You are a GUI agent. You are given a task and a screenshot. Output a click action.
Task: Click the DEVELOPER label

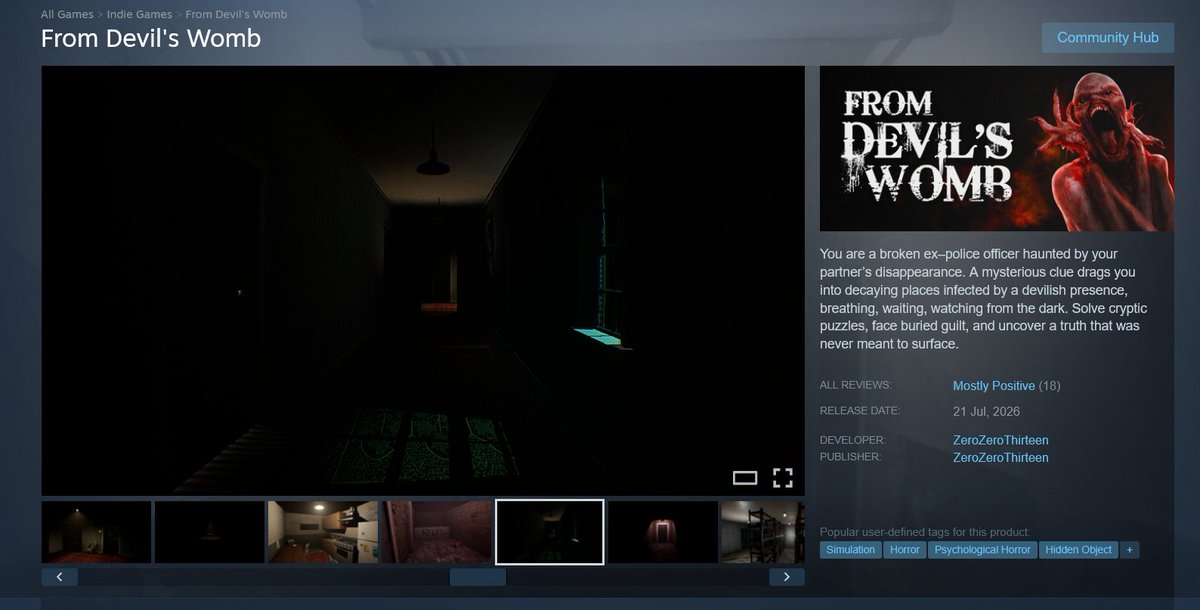coord(853,440)
